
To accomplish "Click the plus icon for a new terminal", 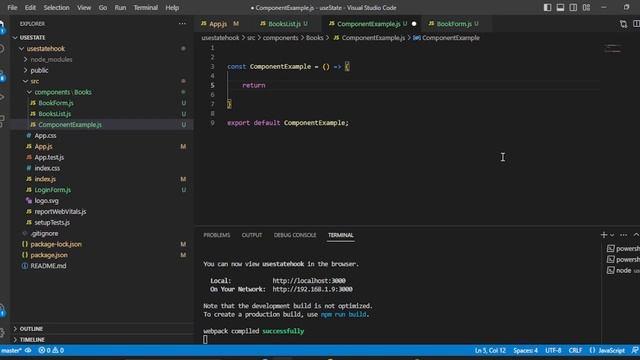I will [604, 235].
